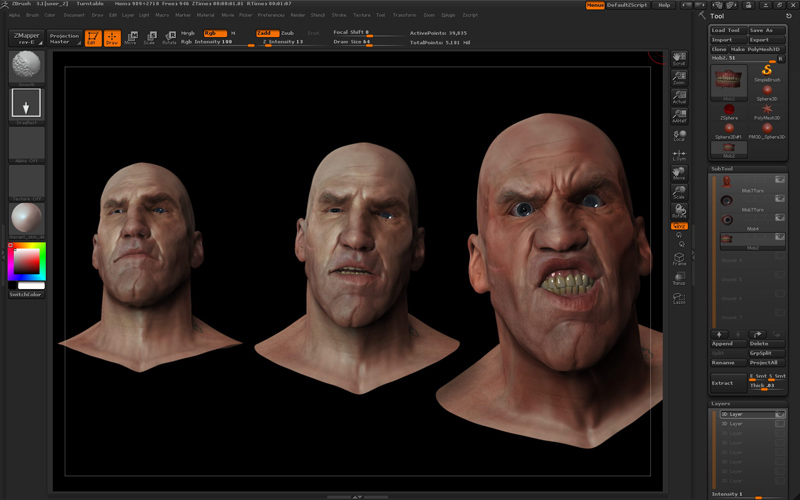Image resolution: width=800 pixels, height=500 pixels.
Task: Select the SimpleBrush tool
Action: [x=767, y=72]
